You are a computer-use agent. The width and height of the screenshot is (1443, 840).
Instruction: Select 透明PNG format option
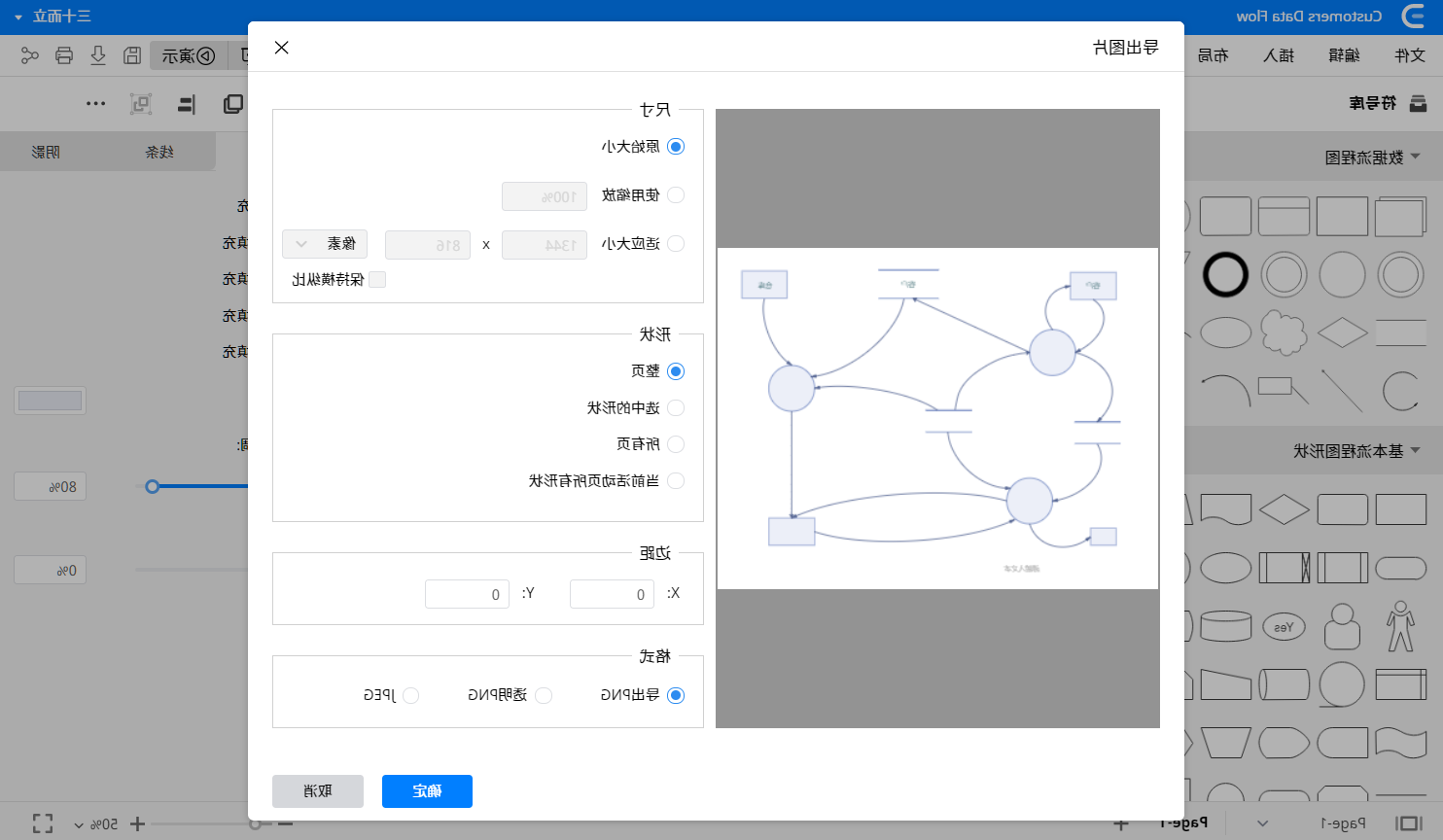click(x=544, y=695)
